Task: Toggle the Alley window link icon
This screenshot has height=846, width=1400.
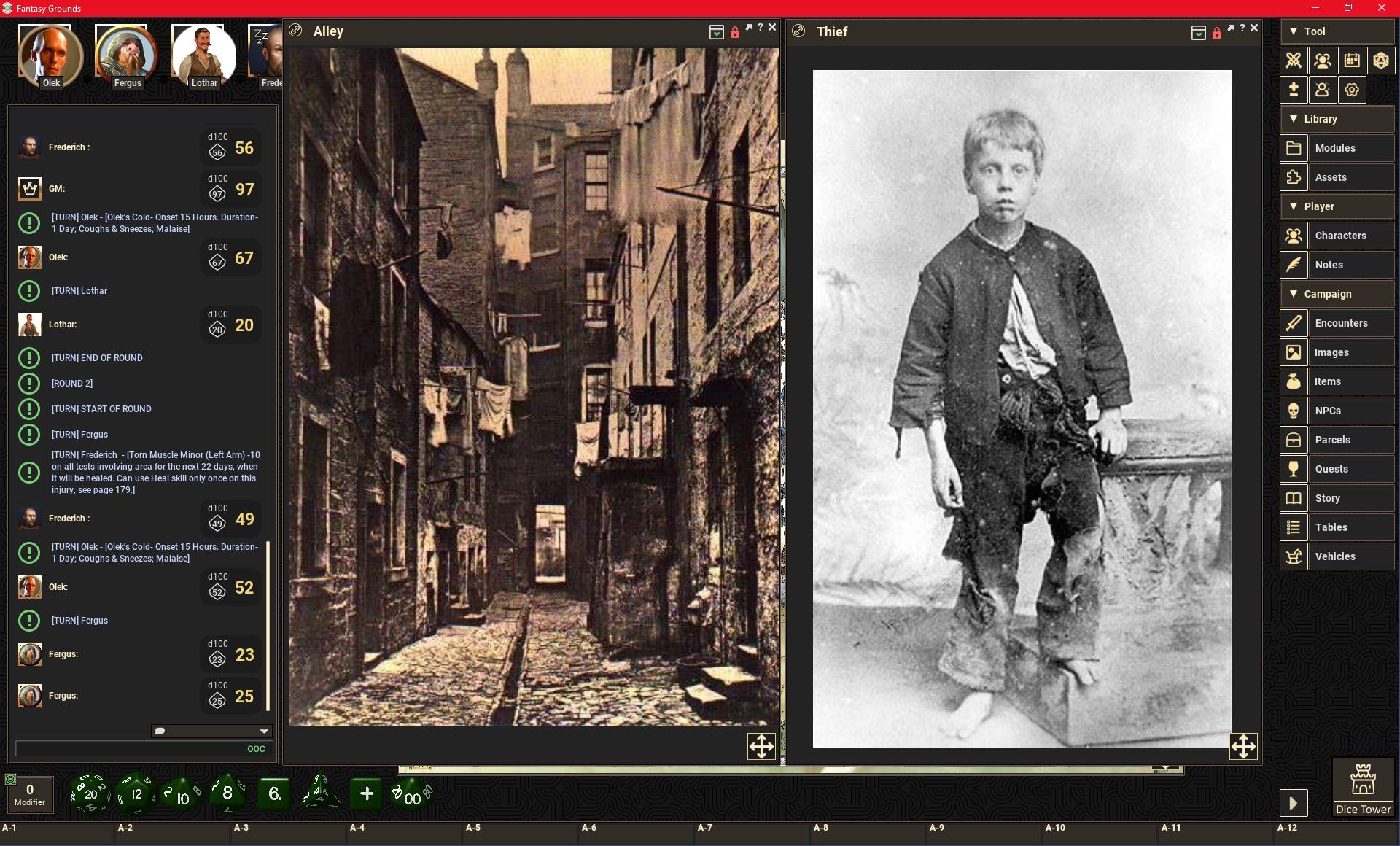Action: click(x=296, y=31)
